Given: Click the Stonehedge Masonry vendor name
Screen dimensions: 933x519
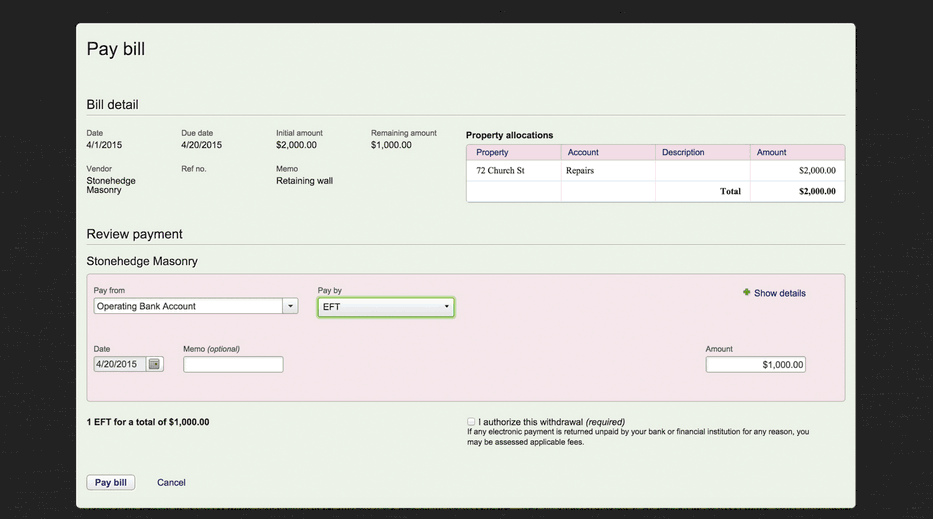Looking at the screenshot, I should (111, 185).
